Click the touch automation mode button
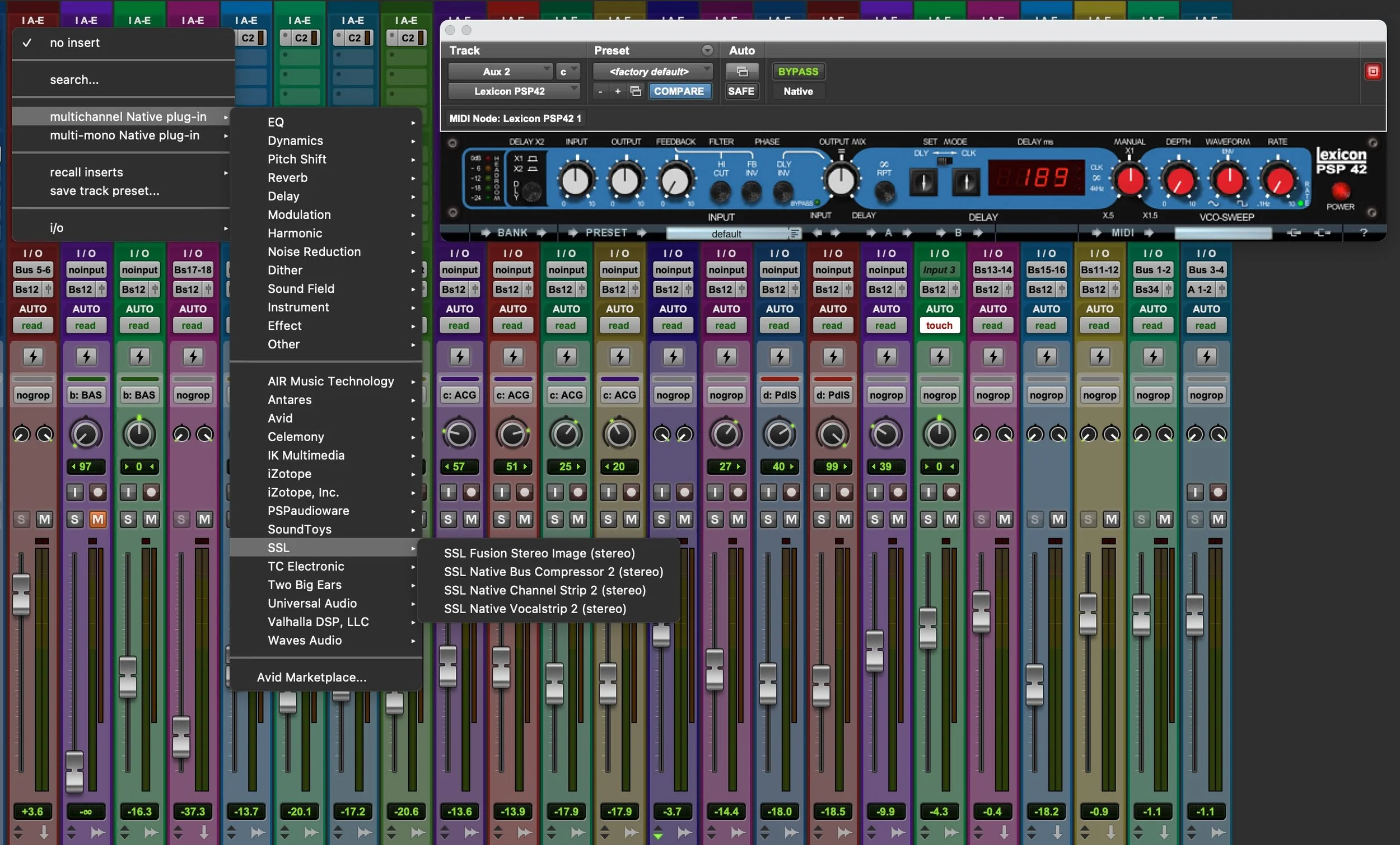 click(939, 325)
